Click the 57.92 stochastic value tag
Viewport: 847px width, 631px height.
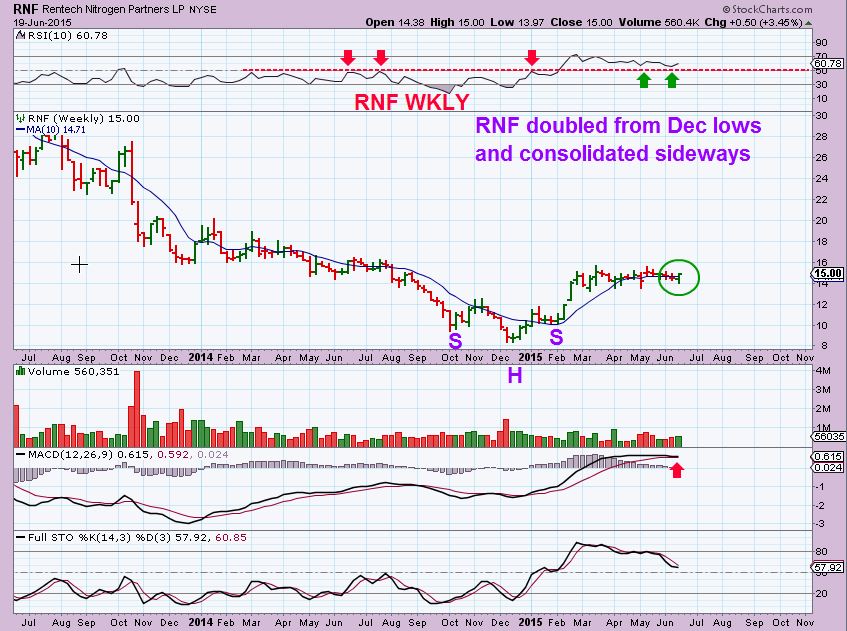[828, 567]
